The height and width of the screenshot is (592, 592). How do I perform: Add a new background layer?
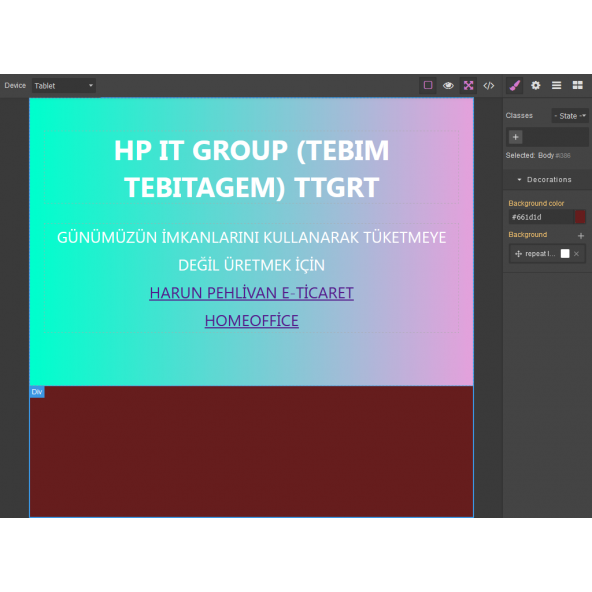(x=581, y=236)
